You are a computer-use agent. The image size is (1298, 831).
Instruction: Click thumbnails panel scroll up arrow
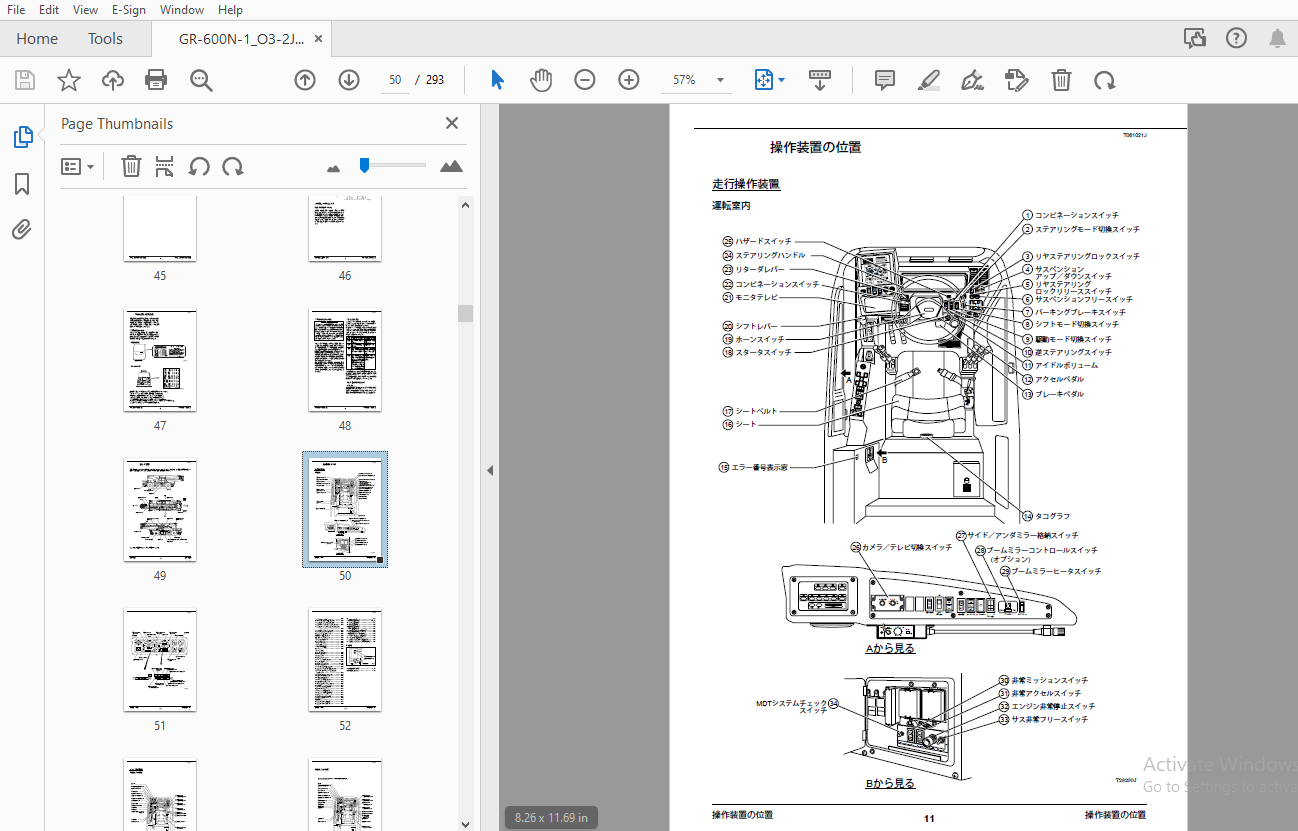click(x=465, y=205)
